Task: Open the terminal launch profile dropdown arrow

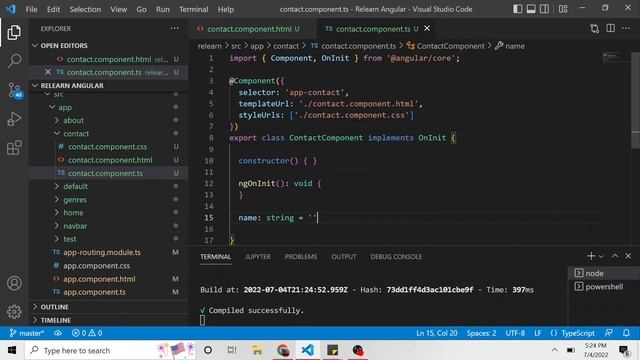Action: click(601, 256)
